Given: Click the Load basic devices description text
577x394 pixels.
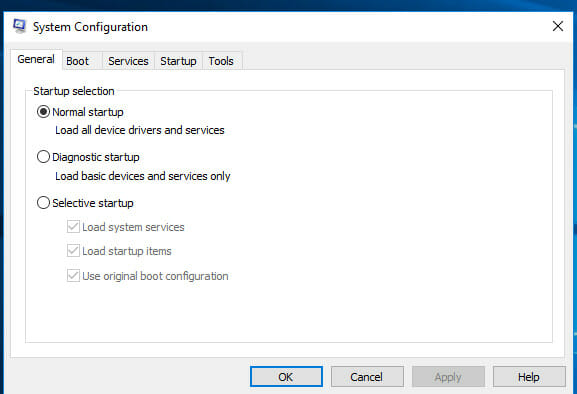Looking at the screenshot, I should [142, 176].
